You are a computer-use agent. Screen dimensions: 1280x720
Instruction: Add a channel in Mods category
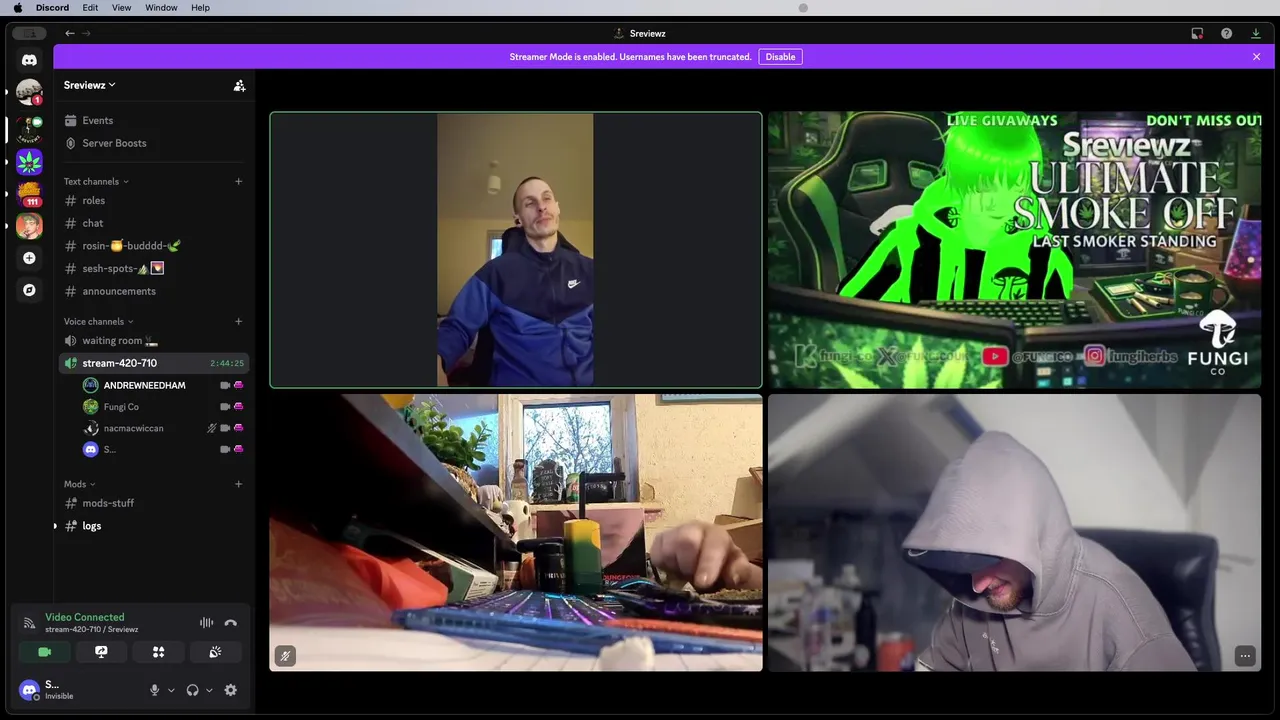pyautogui.click(x=238, y=484)
